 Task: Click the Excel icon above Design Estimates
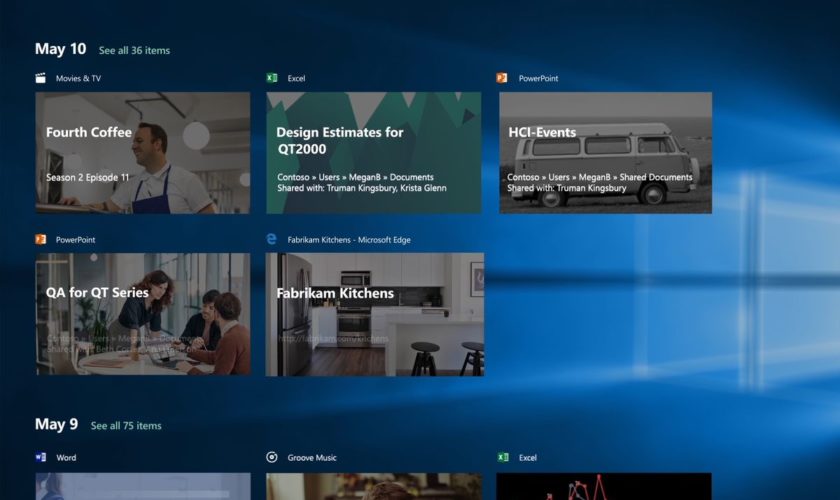pos(272,78)
